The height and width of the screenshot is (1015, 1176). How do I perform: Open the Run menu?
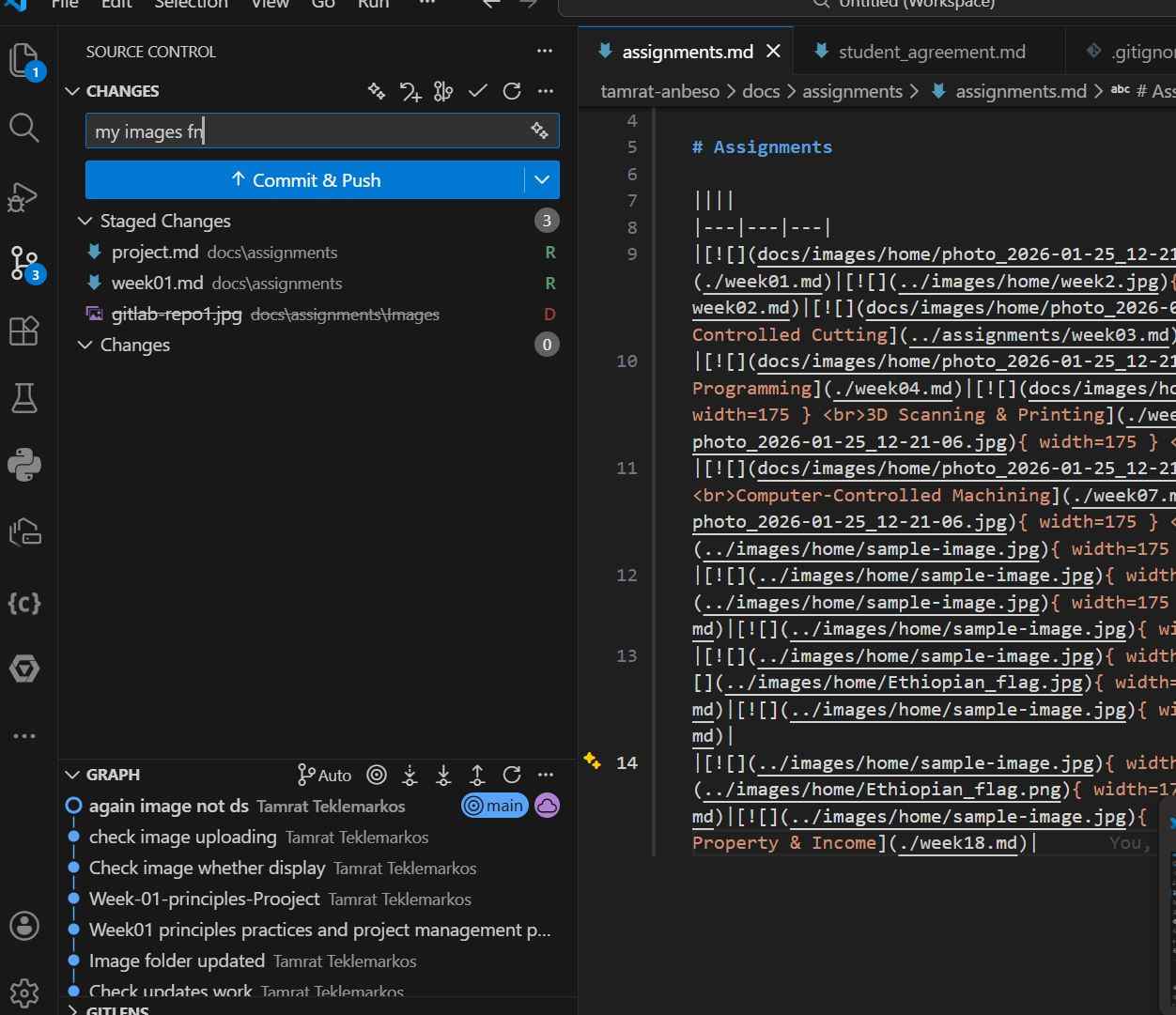tap(373, 4)
